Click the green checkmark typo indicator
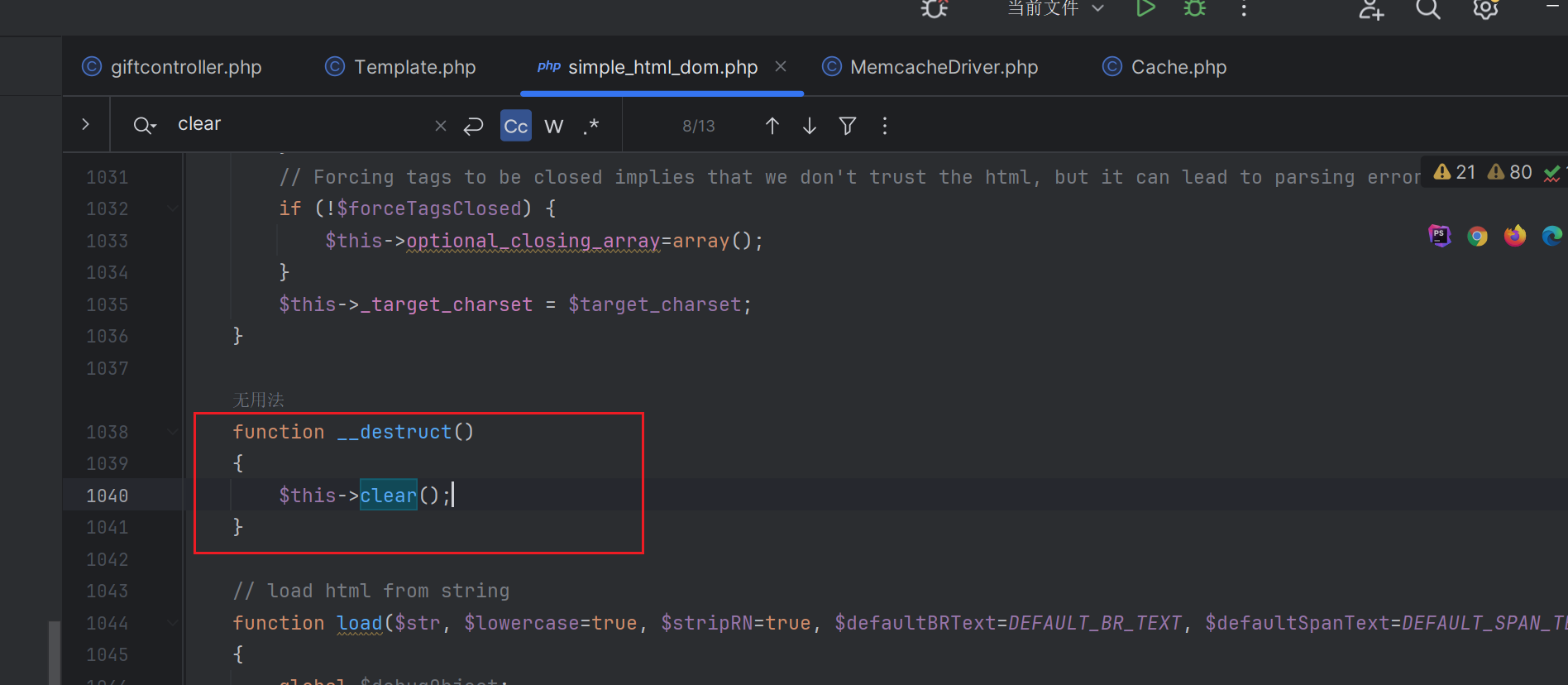Viewport: 1568px width, 685px height. tap(1552, 173)
